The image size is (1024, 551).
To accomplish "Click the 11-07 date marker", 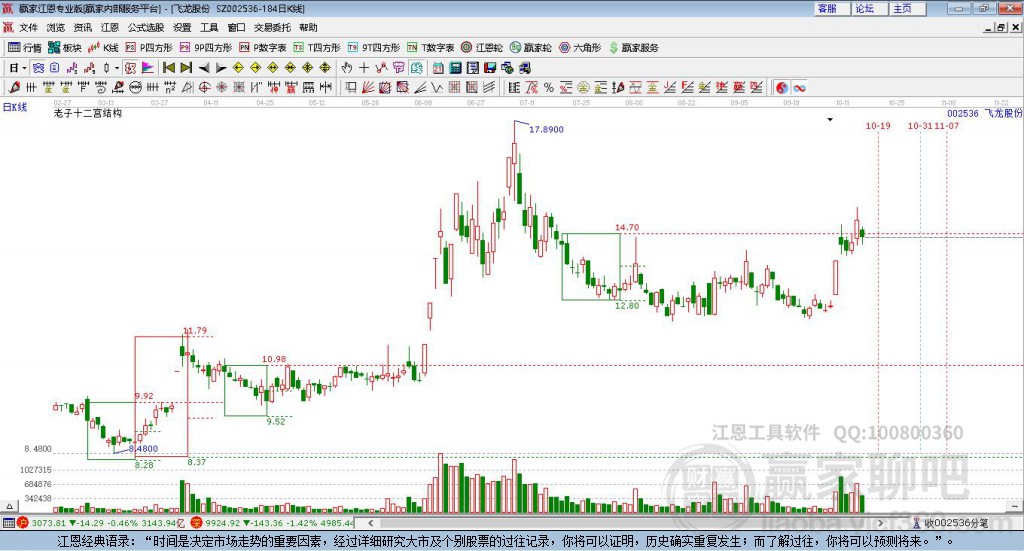I will pyautogui.click(x=946, y=126).
